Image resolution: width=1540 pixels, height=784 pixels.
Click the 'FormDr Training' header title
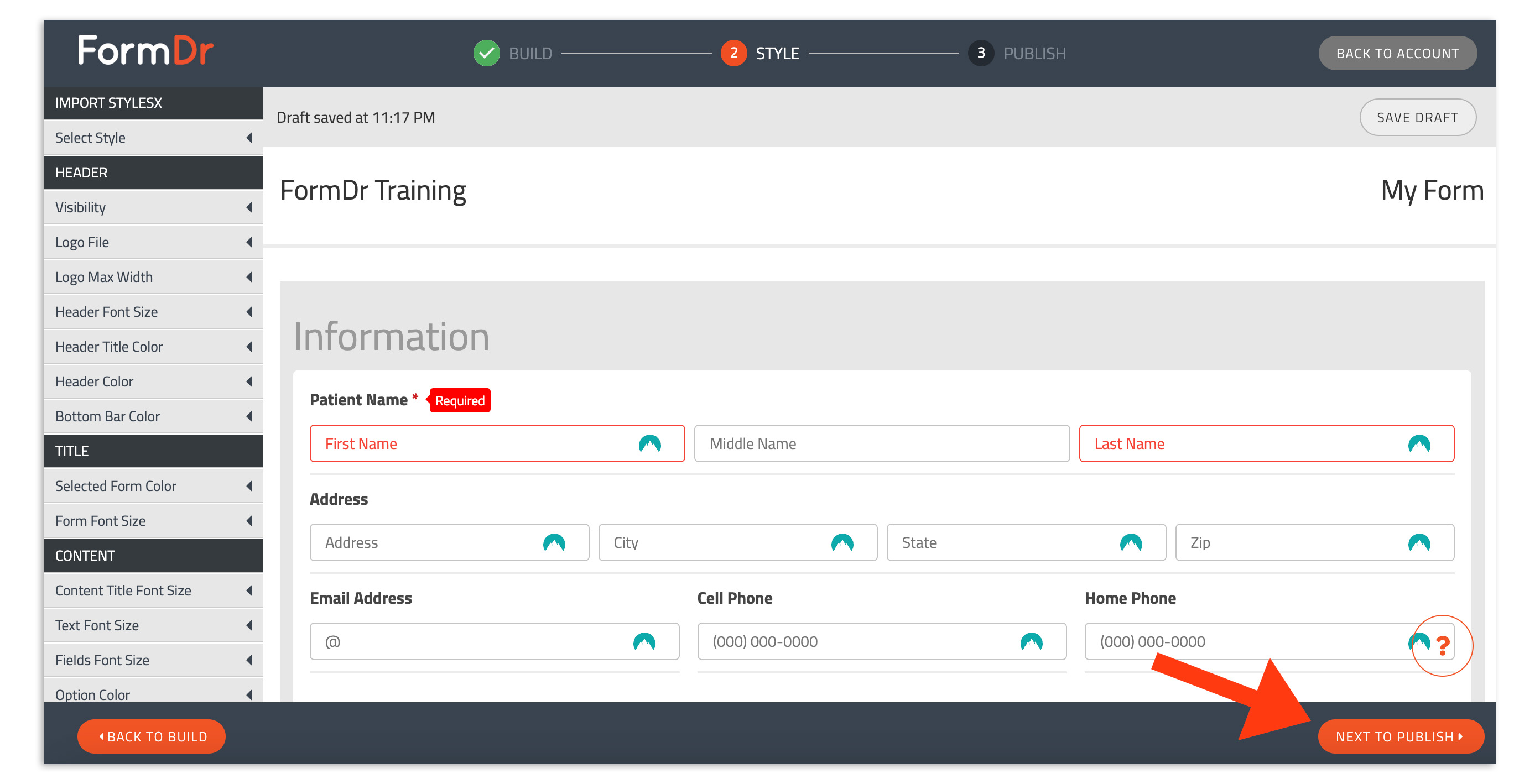[373, 191]
